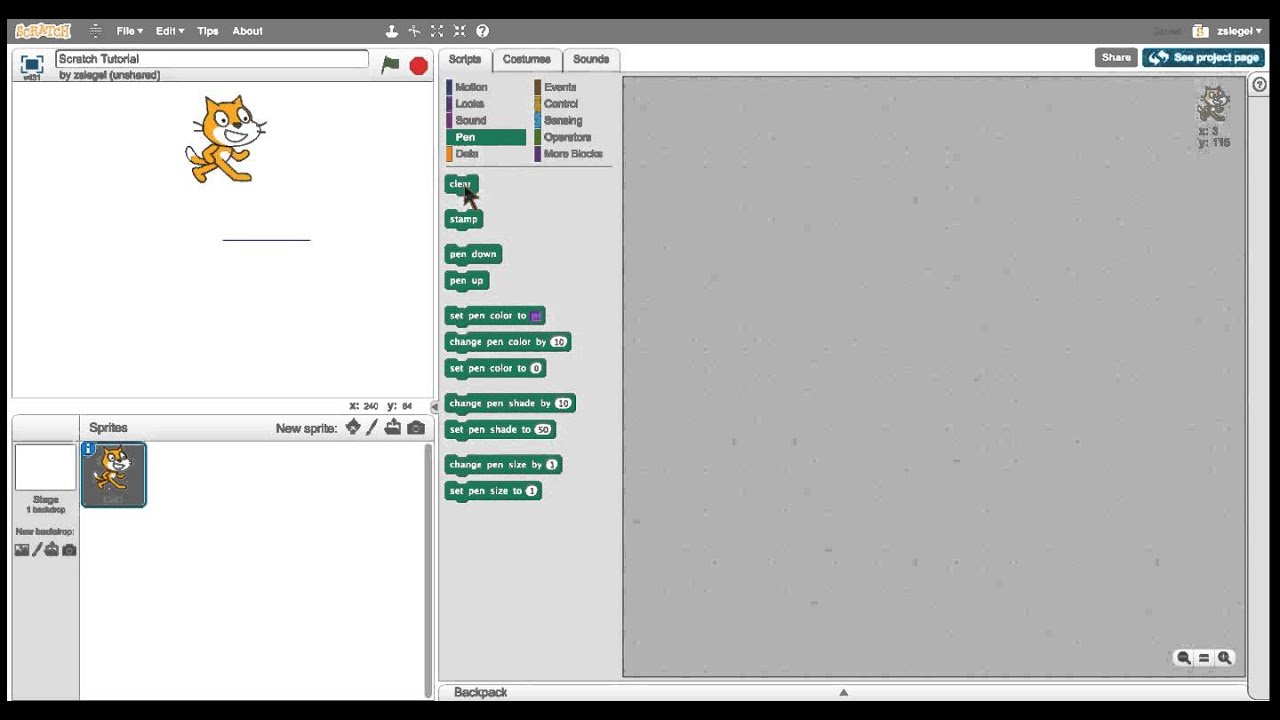The width and height of the screenshot is (1280, 720).
Task: Open the Edit menu
Action: 169,31
